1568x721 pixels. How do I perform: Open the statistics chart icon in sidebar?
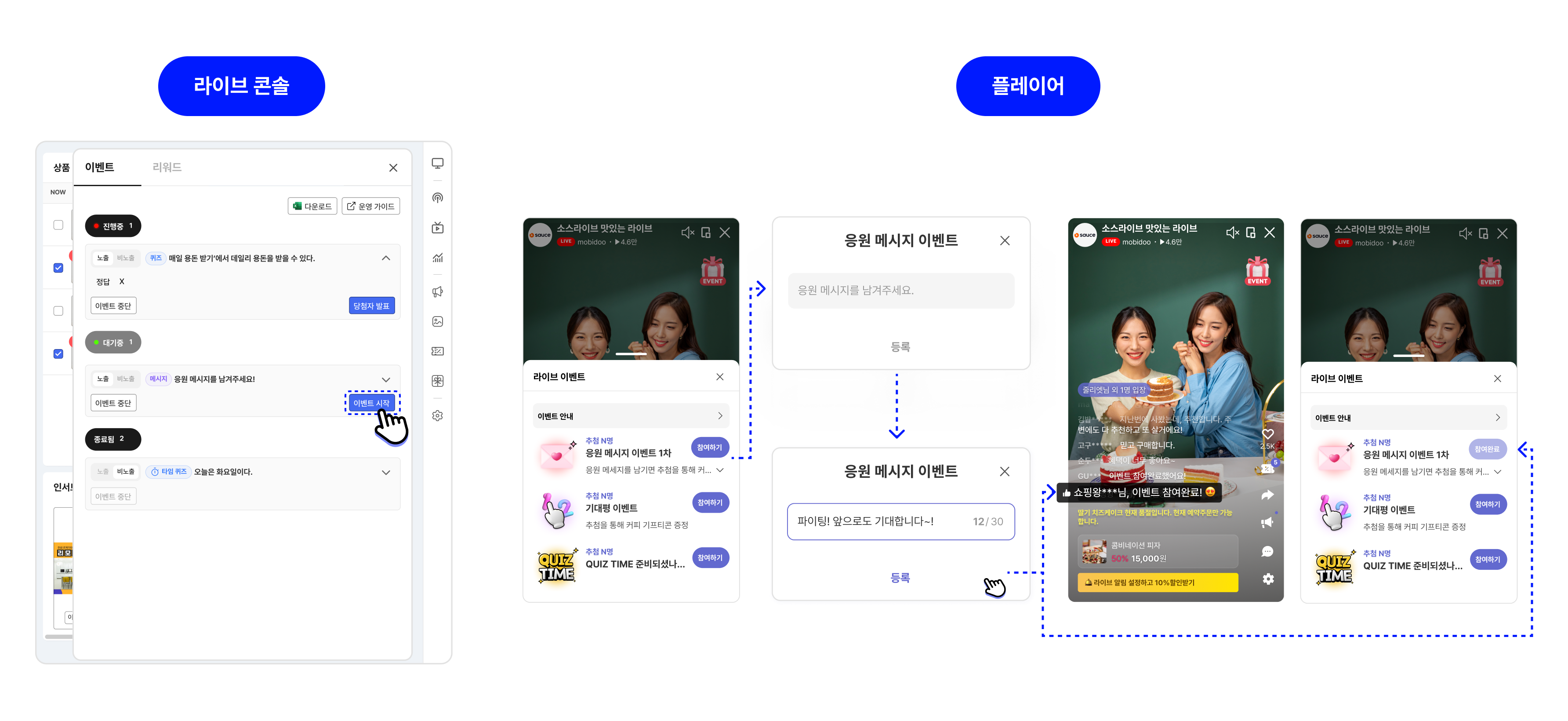click(437, 258)
